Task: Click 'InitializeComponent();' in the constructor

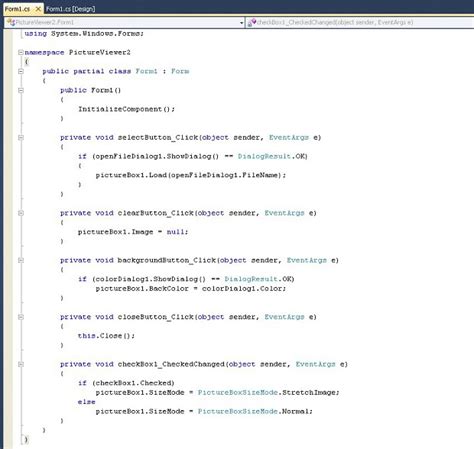Action: coord(126,109)
